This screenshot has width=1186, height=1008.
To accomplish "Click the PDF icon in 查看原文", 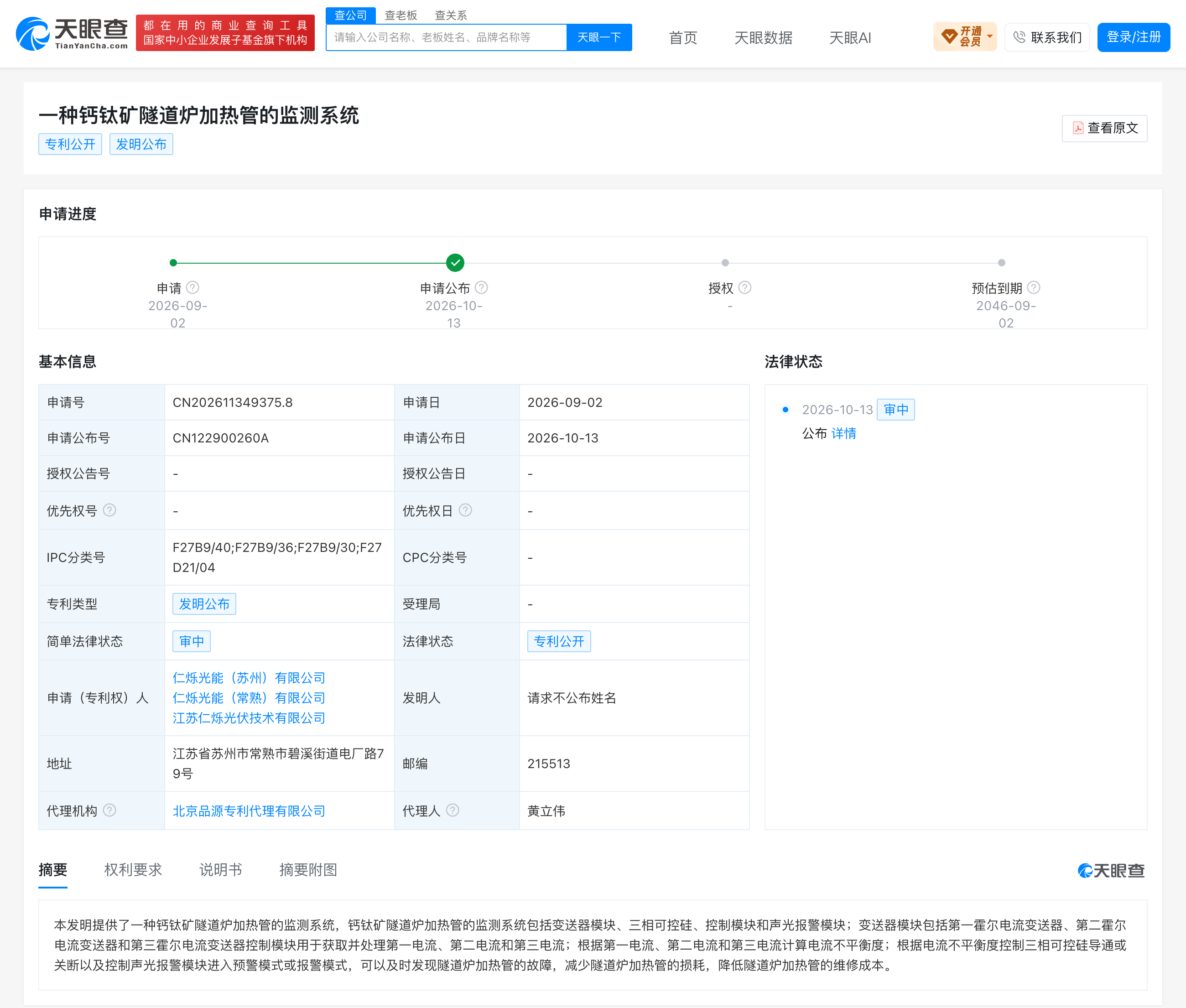I will (1078, 128).
